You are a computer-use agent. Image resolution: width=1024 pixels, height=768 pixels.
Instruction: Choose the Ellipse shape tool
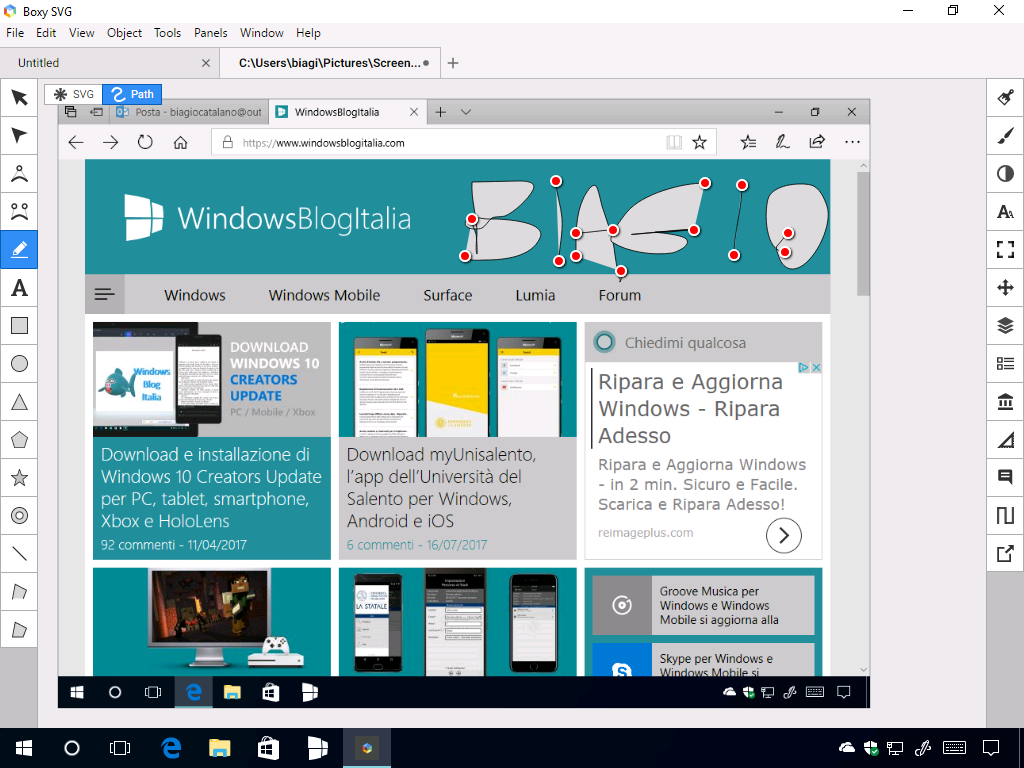(x=20, y=363)
